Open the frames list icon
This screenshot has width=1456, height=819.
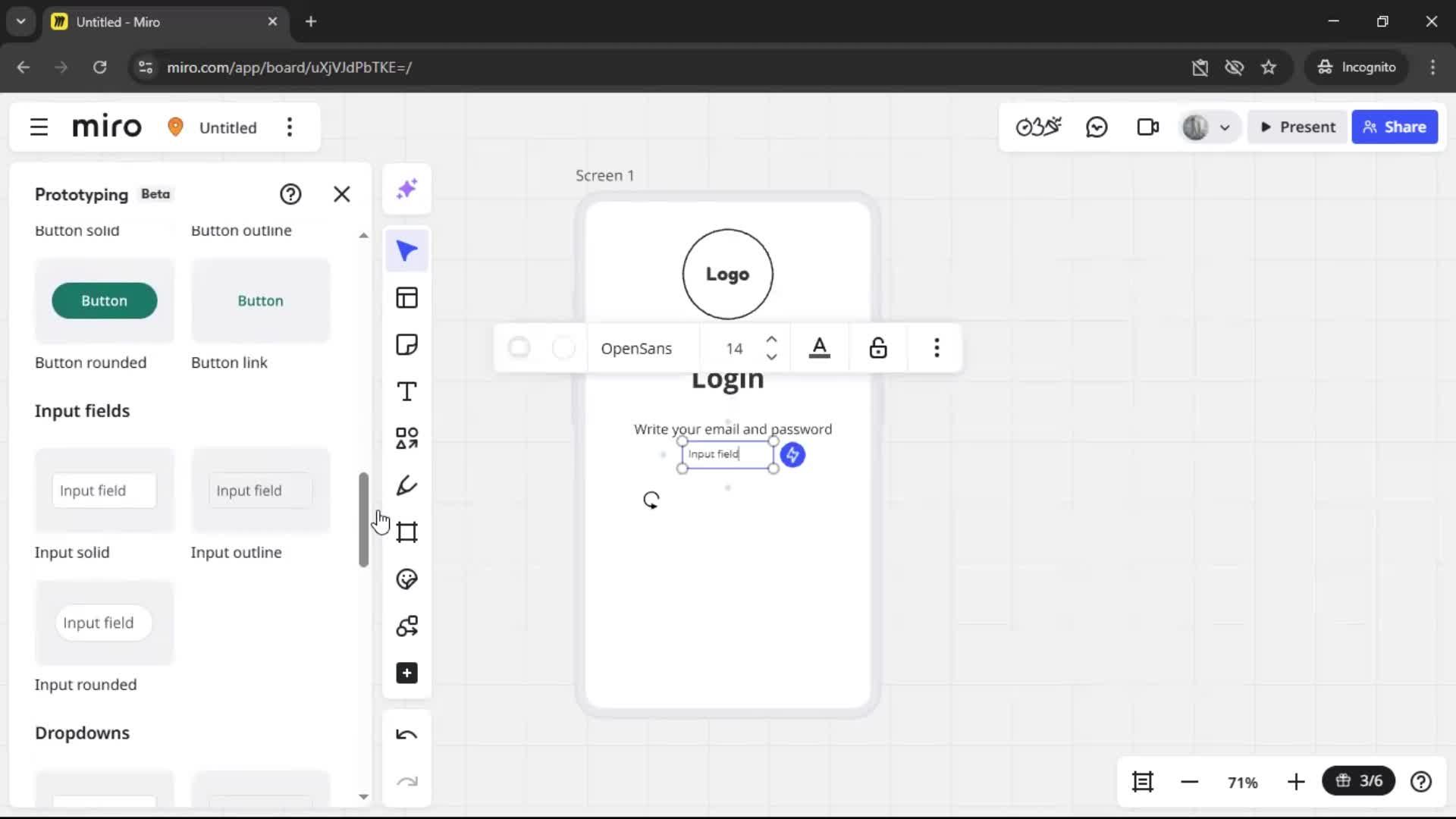pos(1143,782)
